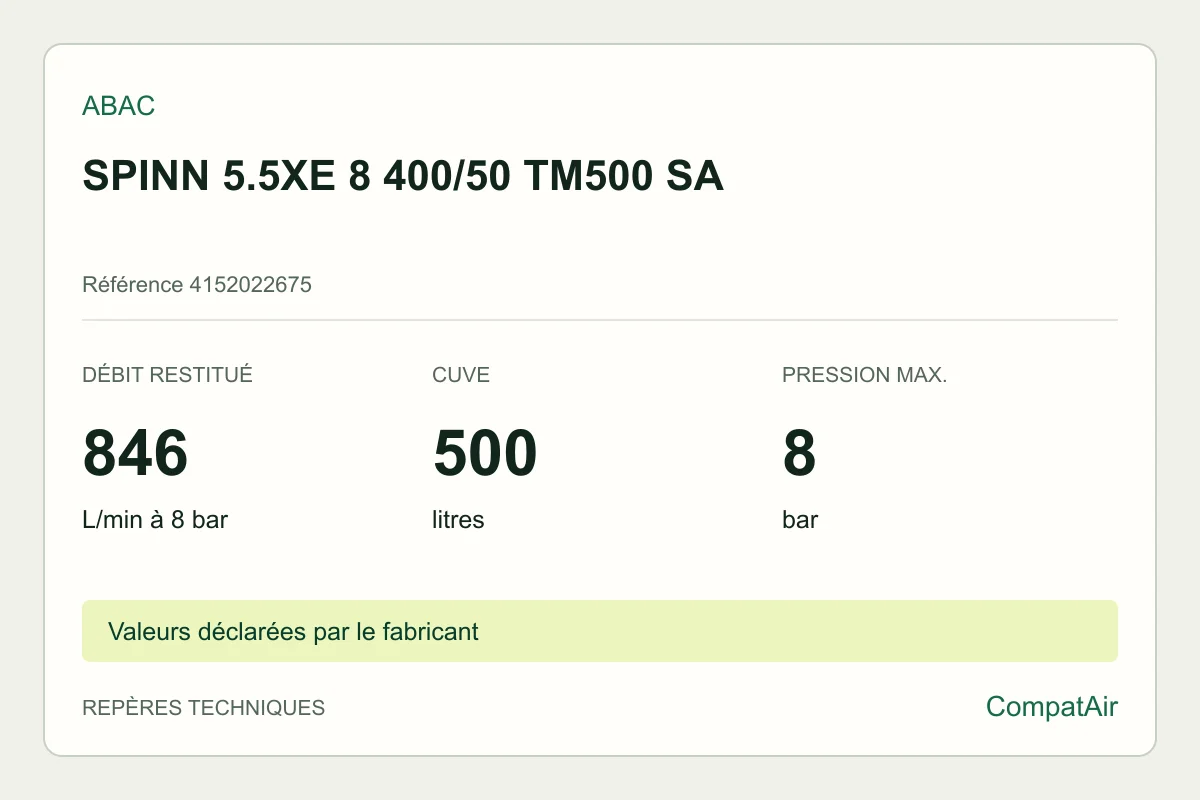1200x800 pixels.
Task: Select the 8 pressure value
Action: tap(800, 453)
